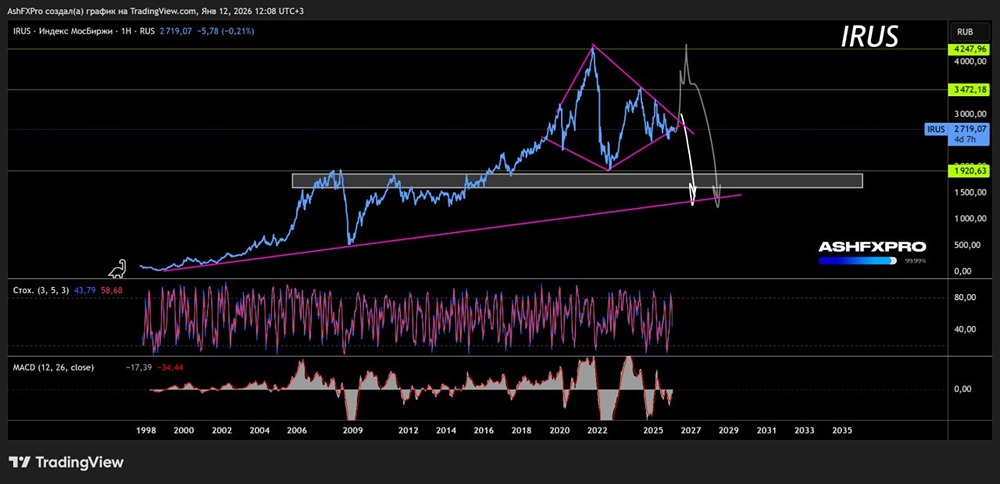This screenshot has width=1000, height=484.
Task: Click the 1998 label on the time axis
Action: tap(146, 430)
